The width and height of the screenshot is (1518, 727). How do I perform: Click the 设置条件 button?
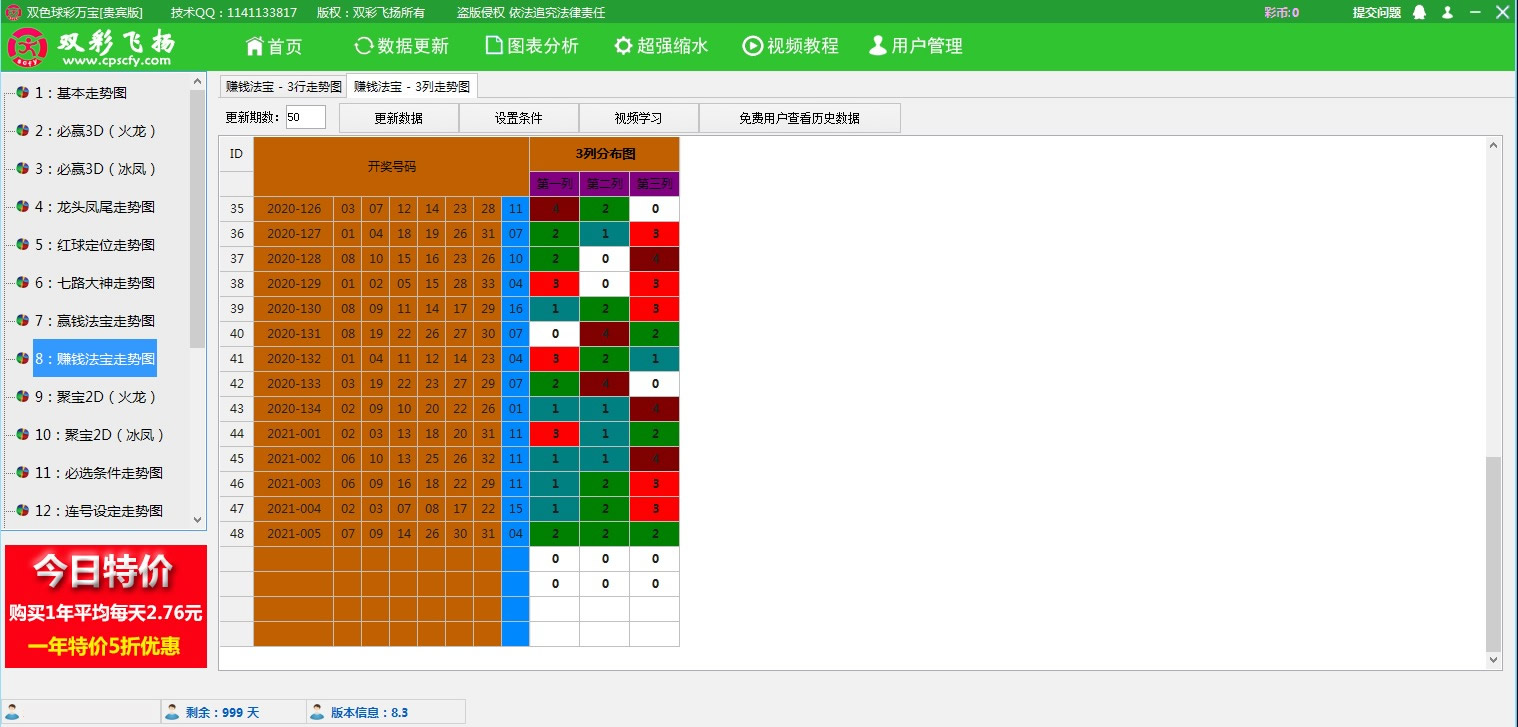click(518, 118)
